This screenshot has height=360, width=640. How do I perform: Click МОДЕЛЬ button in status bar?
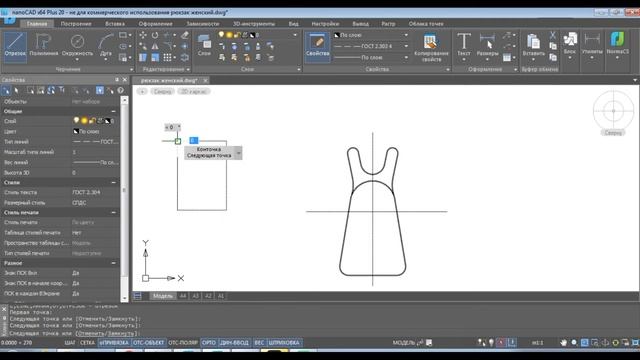404,342
